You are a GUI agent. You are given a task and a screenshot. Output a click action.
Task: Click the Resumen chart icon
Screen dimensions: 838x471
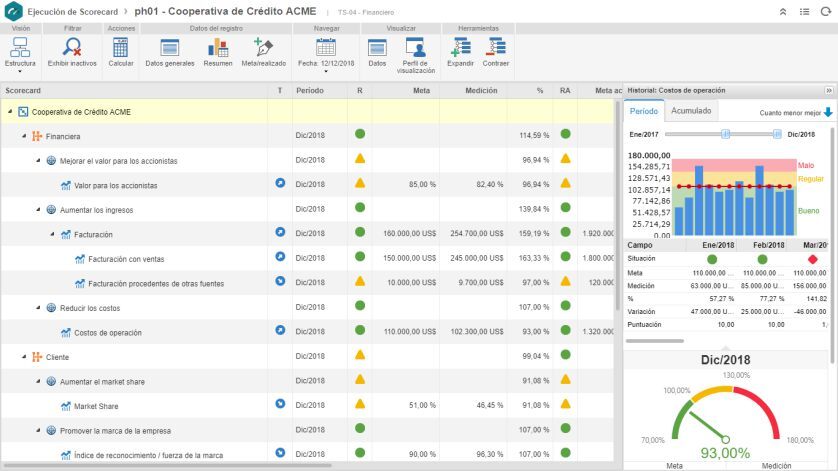pos(218,47)
